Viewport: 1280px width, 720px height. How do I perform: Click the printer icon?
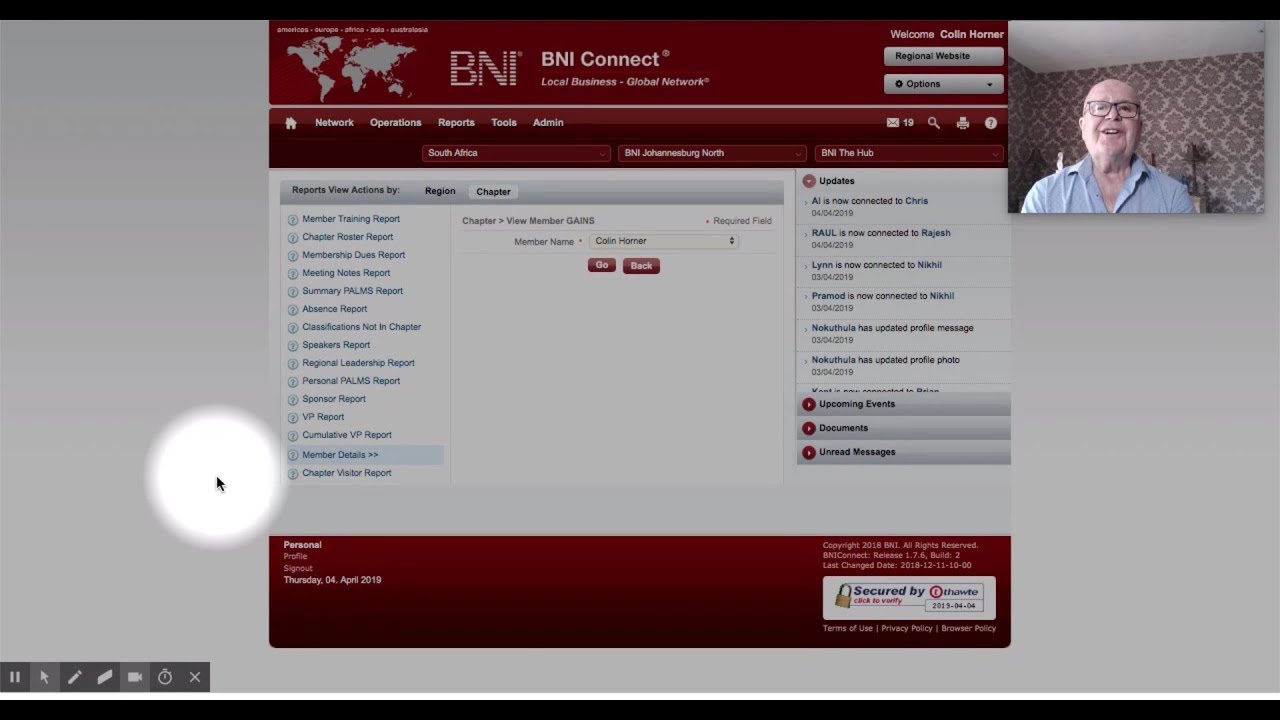(x=962, y=123)
